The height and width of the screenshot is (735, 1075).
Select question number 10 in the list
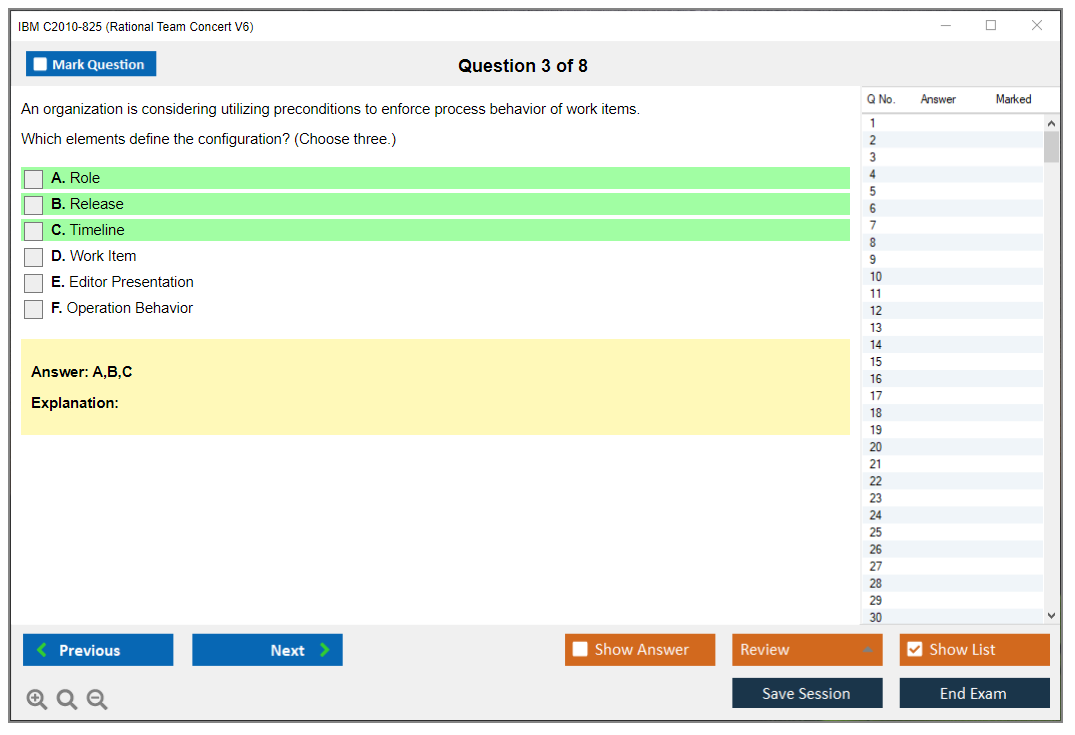[876, 277]
